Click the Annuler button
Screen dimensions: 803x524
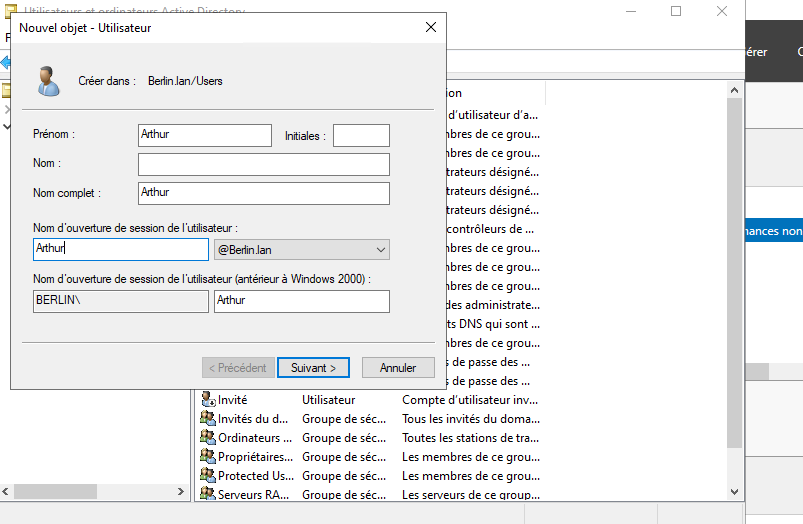398,367
